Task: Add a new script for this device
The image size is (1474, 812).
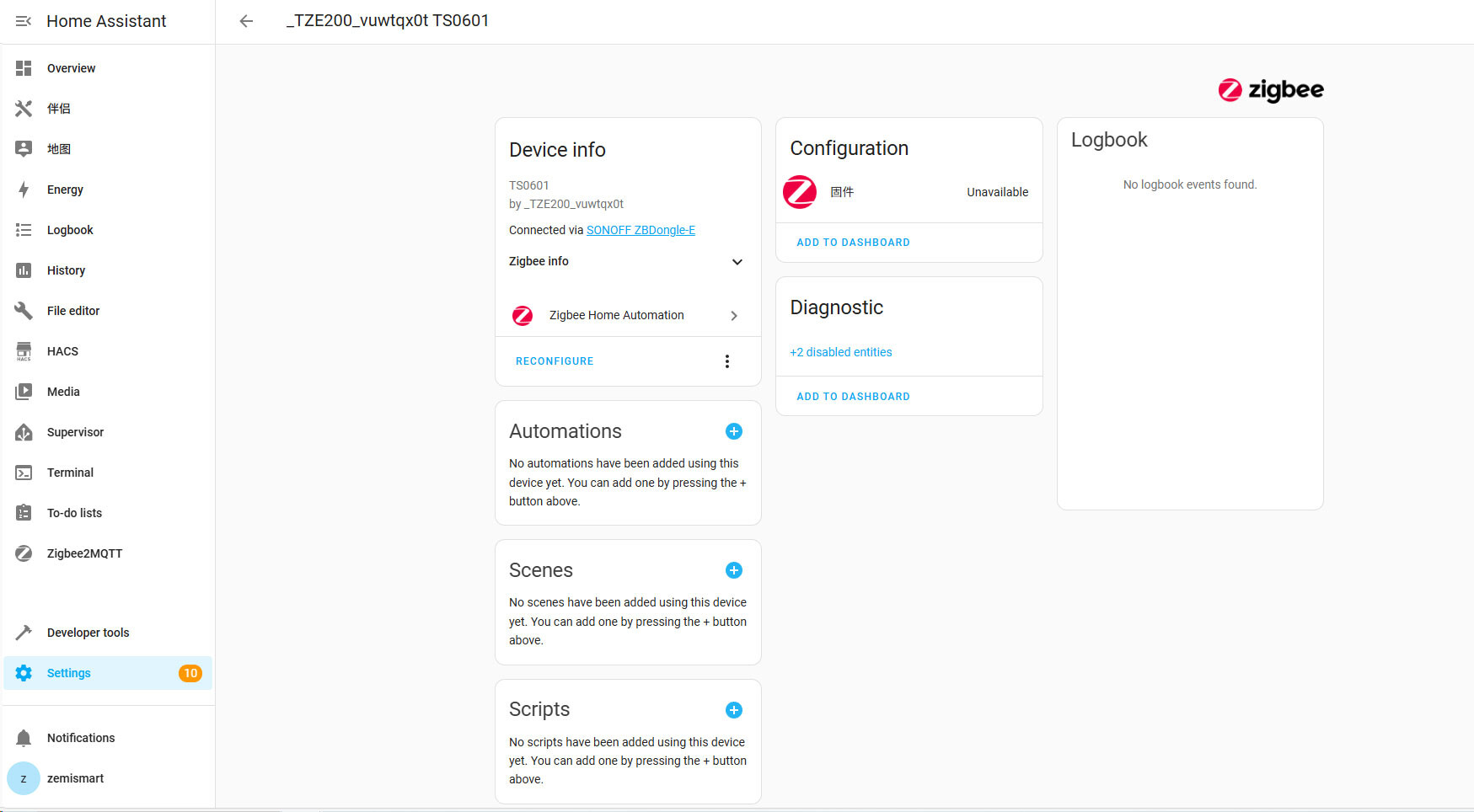Action: pyautogui.click(x=733, y=710)
